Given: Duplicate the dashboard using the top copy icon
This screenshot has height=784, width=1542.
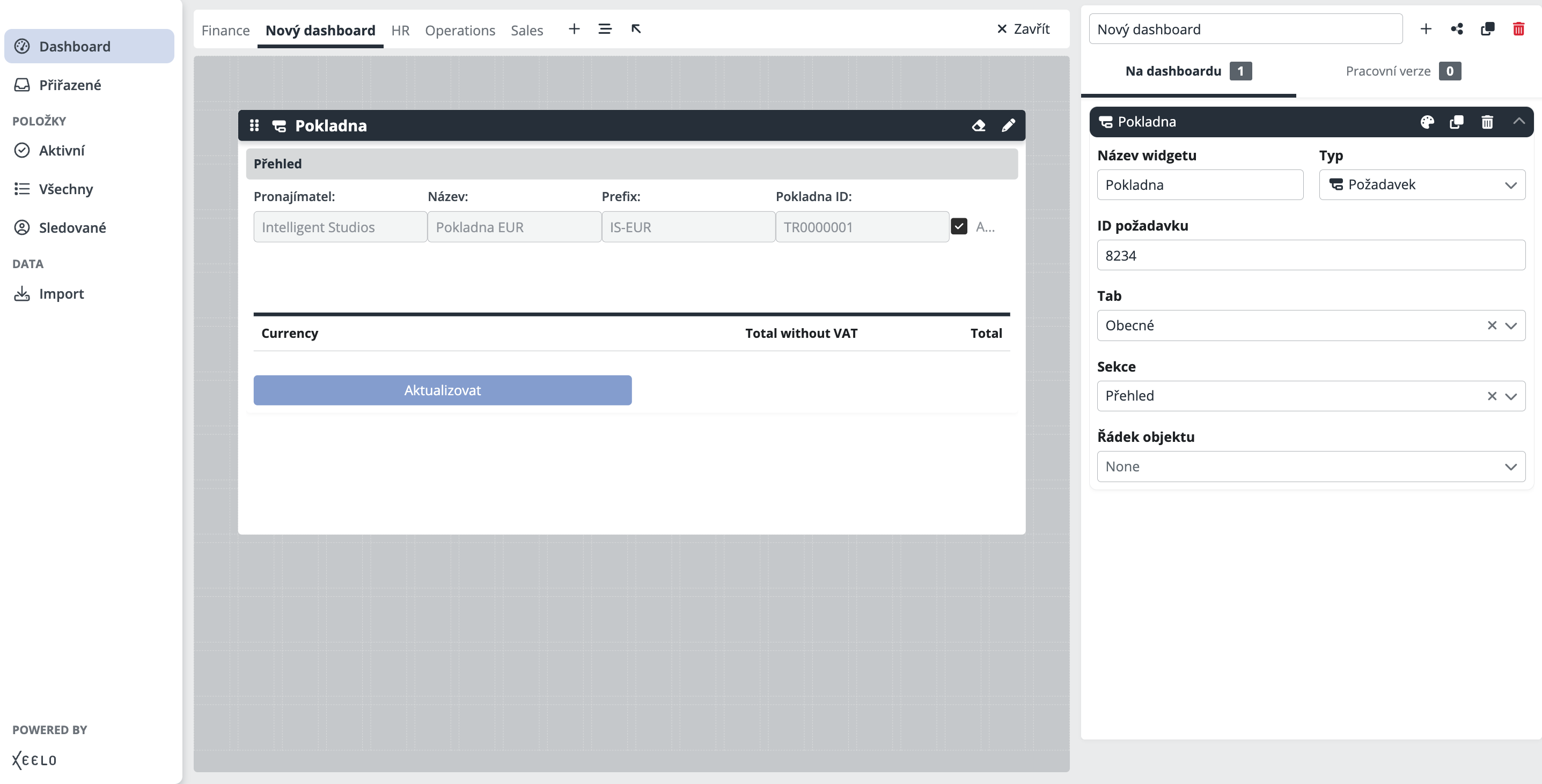Looking at the screenshot, I should coord(1487,29).
